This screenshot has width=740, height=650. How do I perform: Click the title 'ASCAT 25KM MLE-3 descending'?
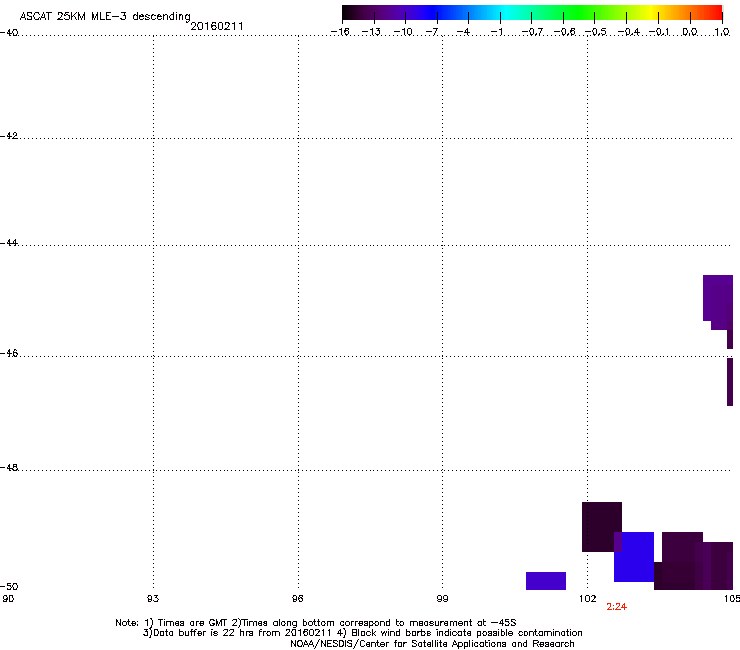pos(105,17)
